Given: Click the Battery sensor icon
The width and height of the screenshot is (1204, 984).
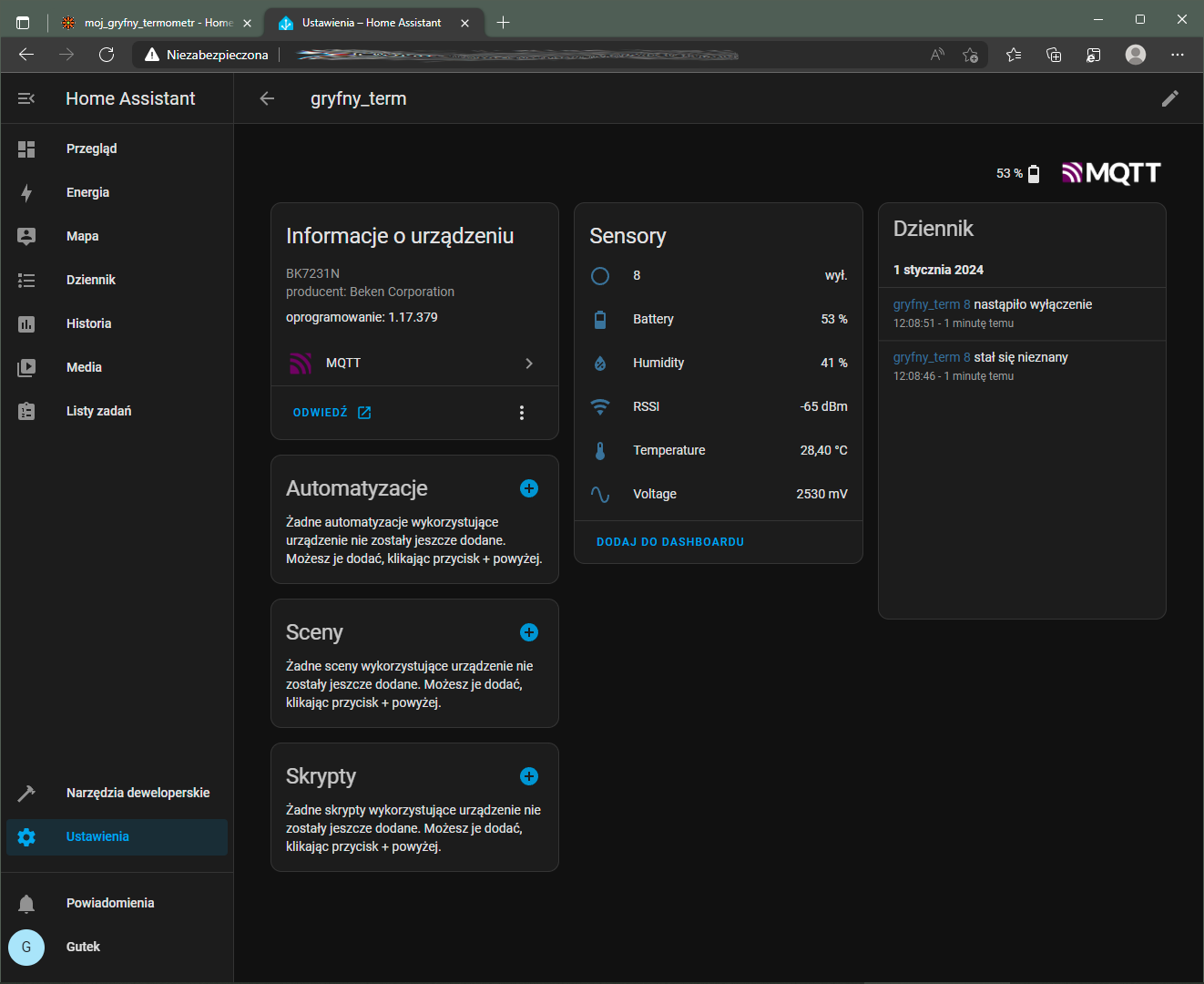Looking at the screenshot, I should [x=600, y=319].
